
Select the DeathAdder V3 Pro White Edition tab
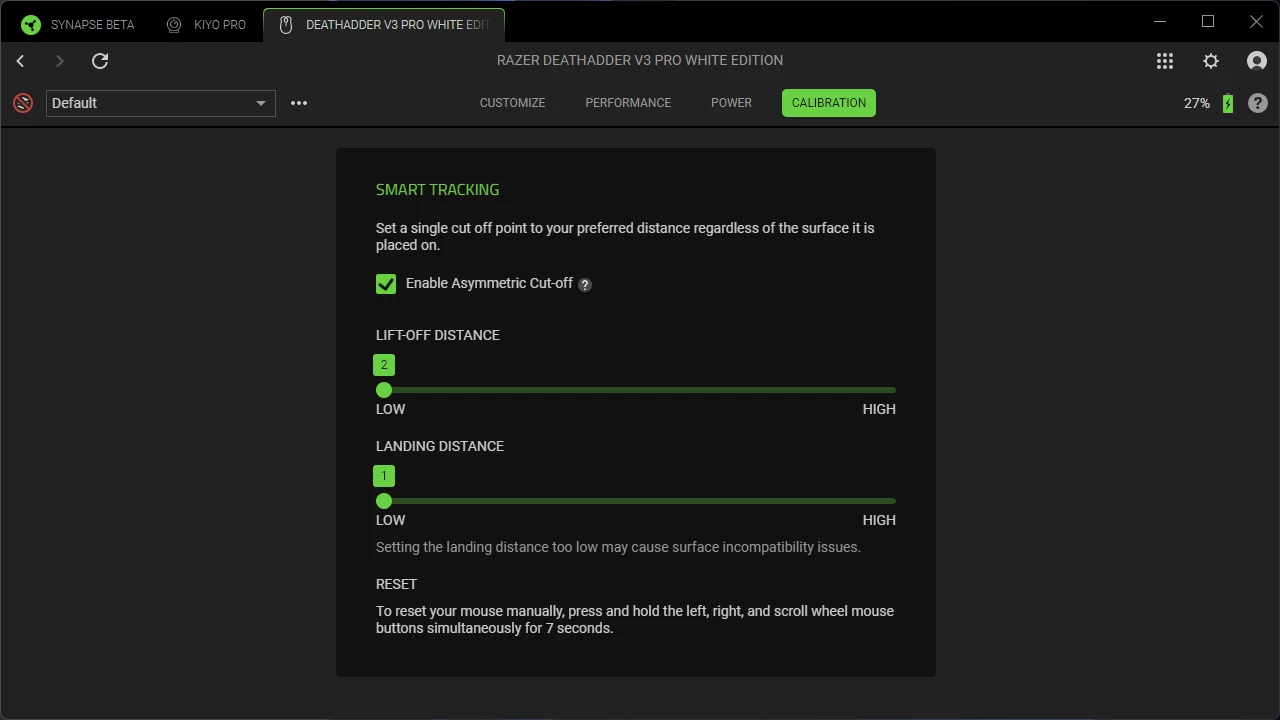[384, 24]
